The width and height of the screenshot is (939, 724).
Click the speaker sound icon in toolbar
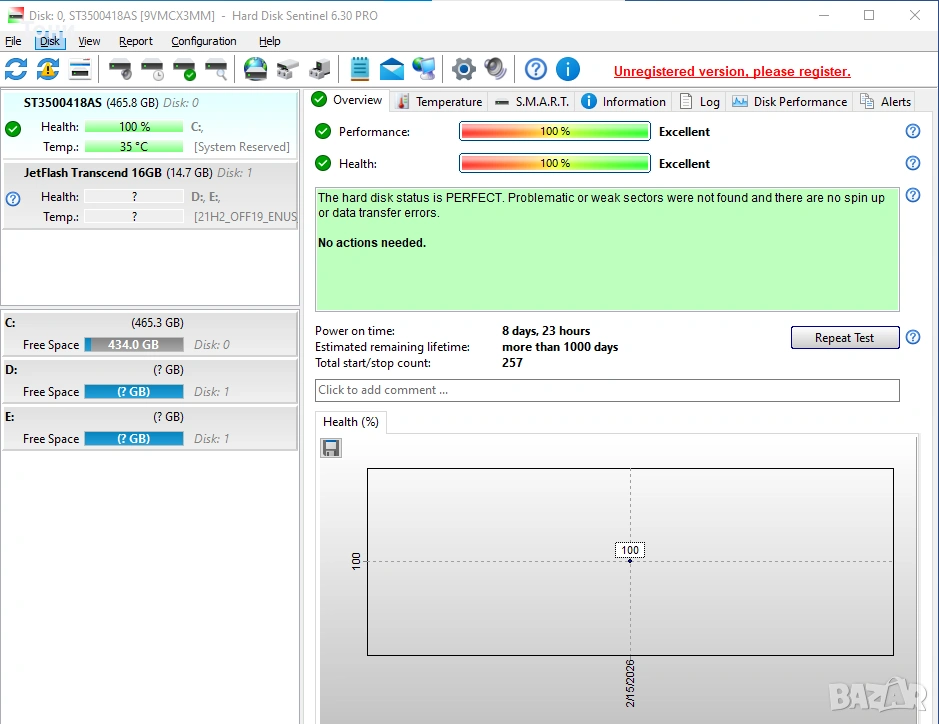pyautogui.click(x=495, y=69)
